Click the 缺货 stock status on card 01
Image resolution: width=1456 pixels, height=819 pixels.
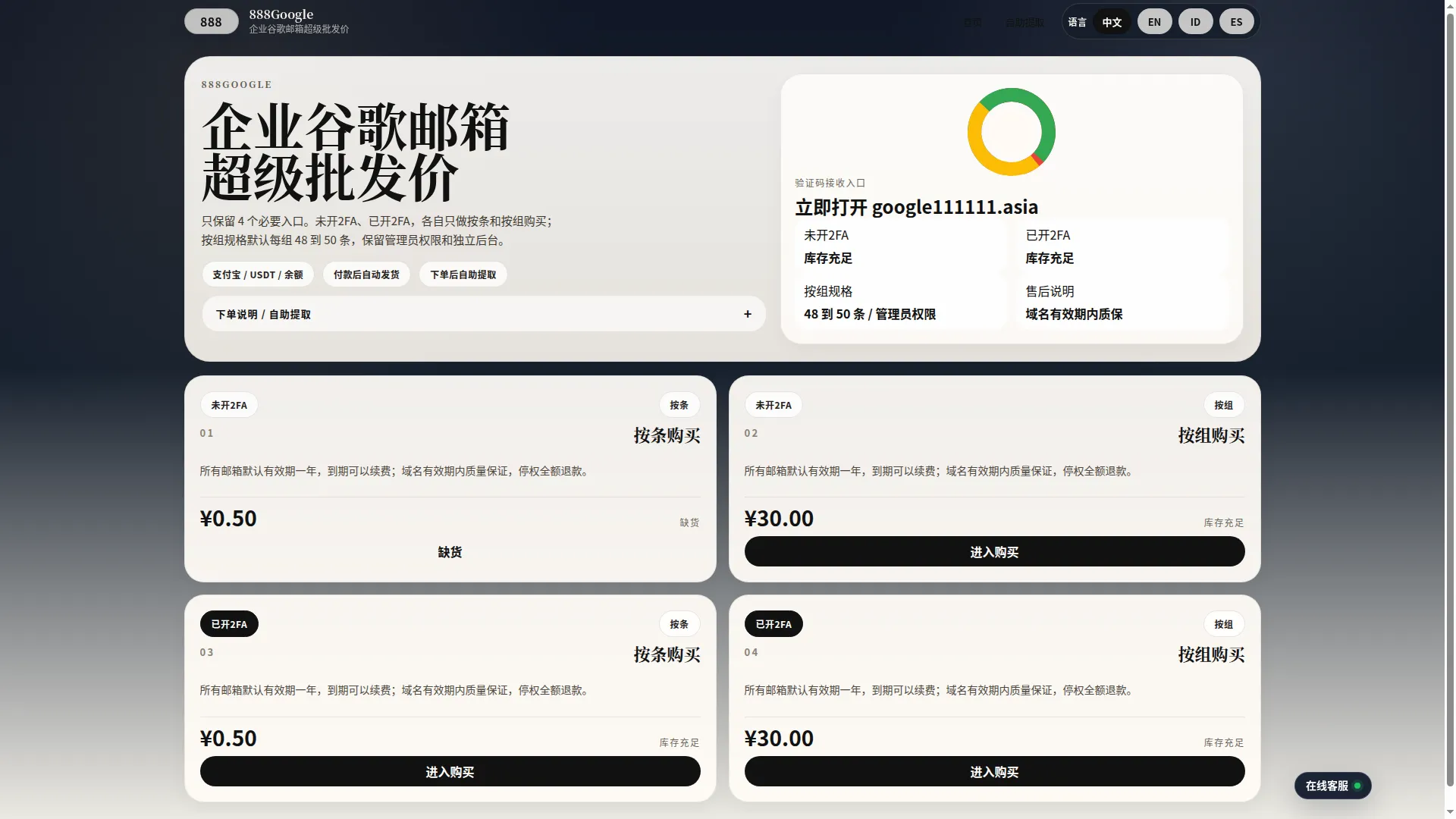689,522
